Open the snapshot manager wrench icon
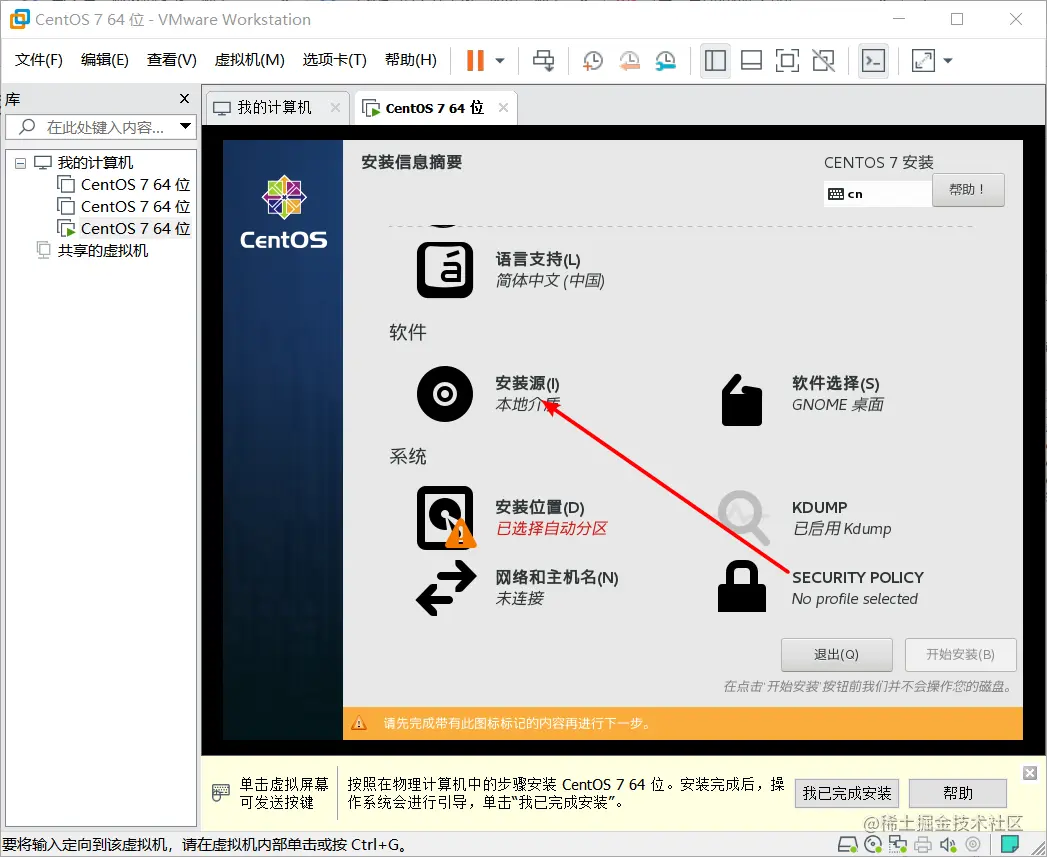Screen dimensions: 1047x857 click(x=665, y=61)
